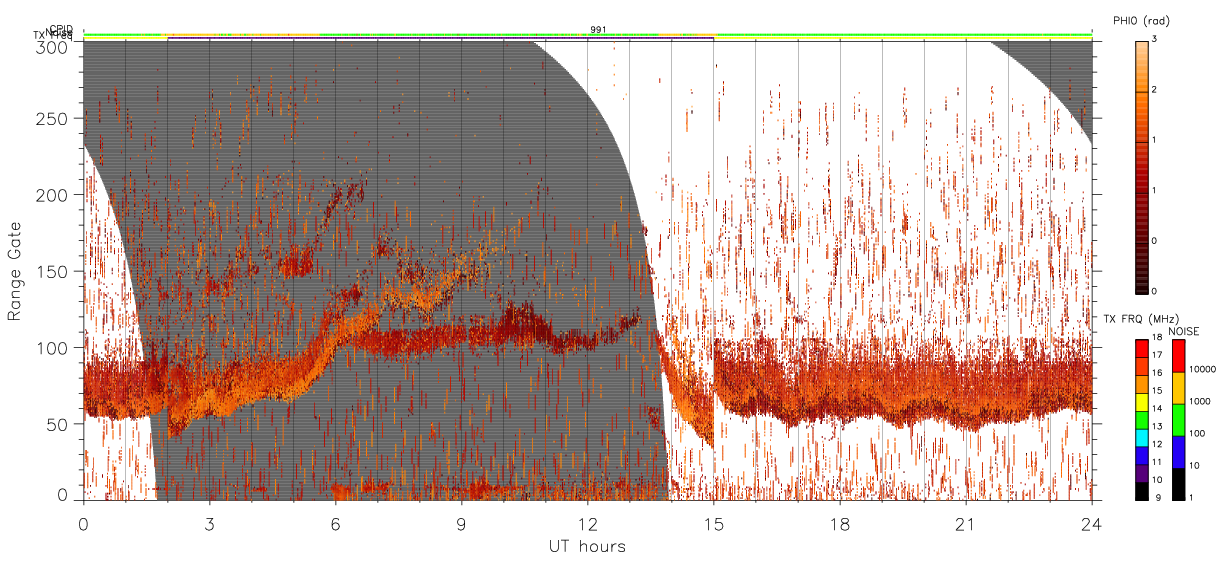Click x-axis tick label '15'
Viewport: 1228px width, 567px height.
[713, 524]
